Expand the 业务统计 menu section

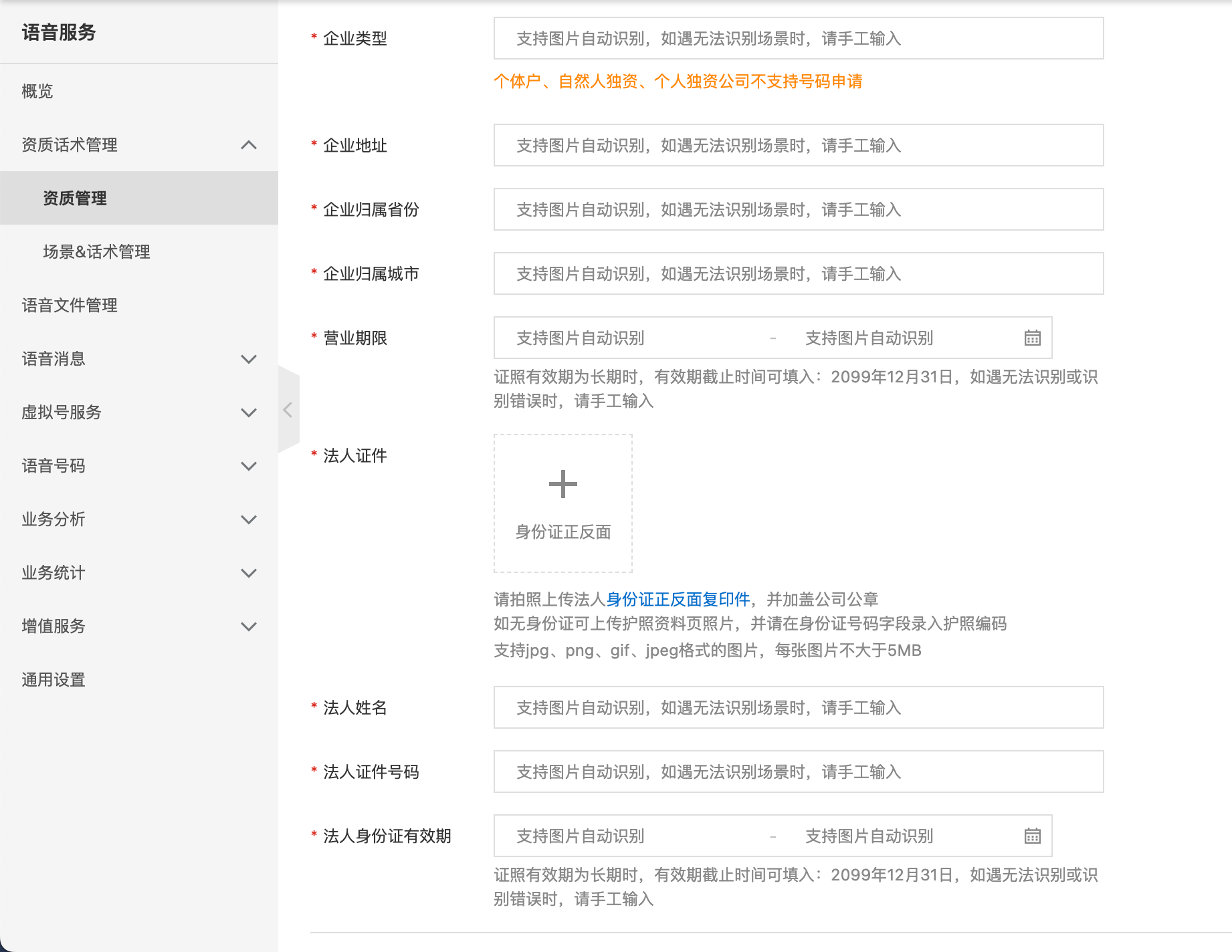(x=248, y=573)
